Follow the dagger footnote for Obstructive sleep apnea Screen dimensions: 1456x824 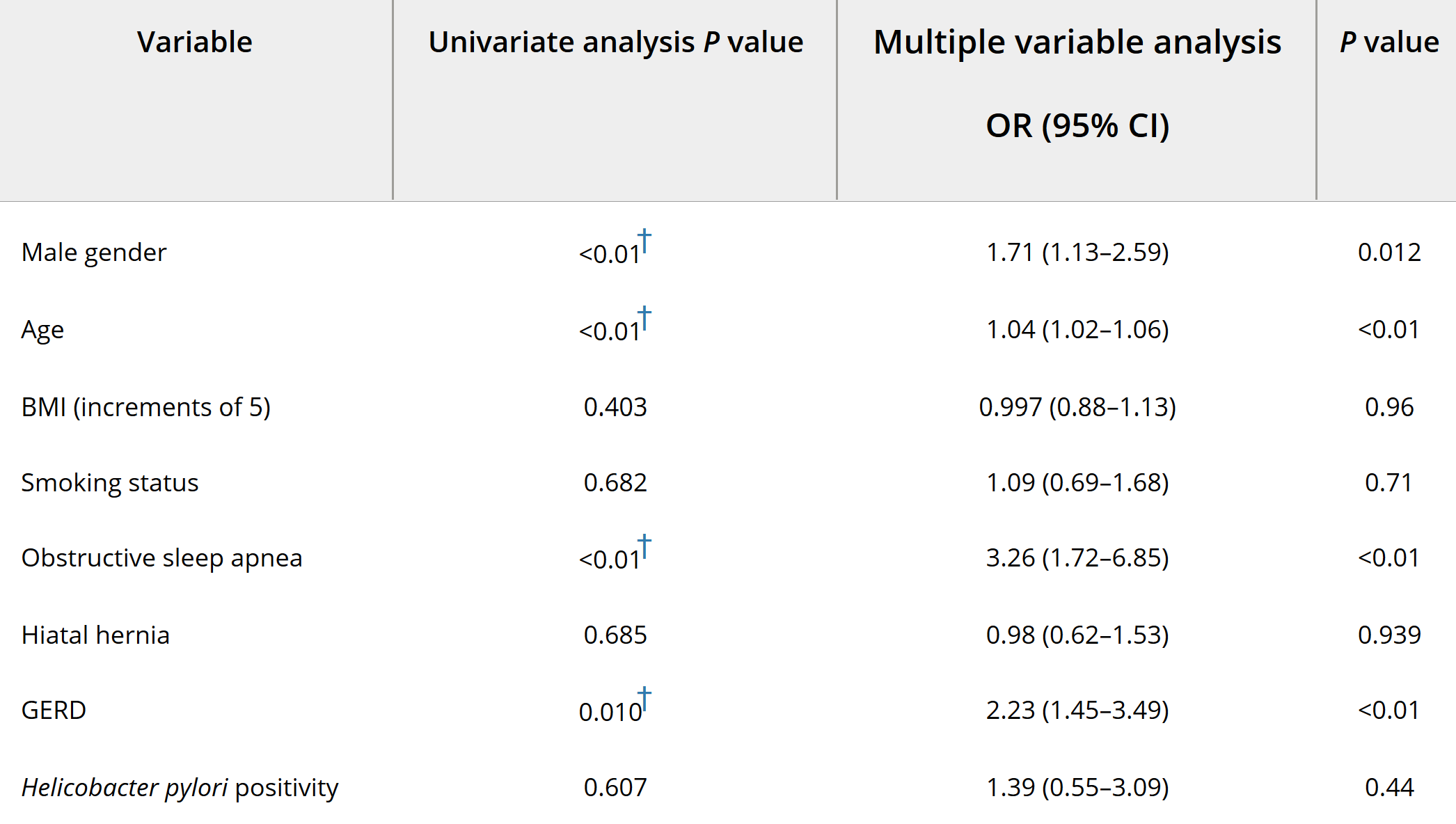pyautogui.click(x=644, y=546)
